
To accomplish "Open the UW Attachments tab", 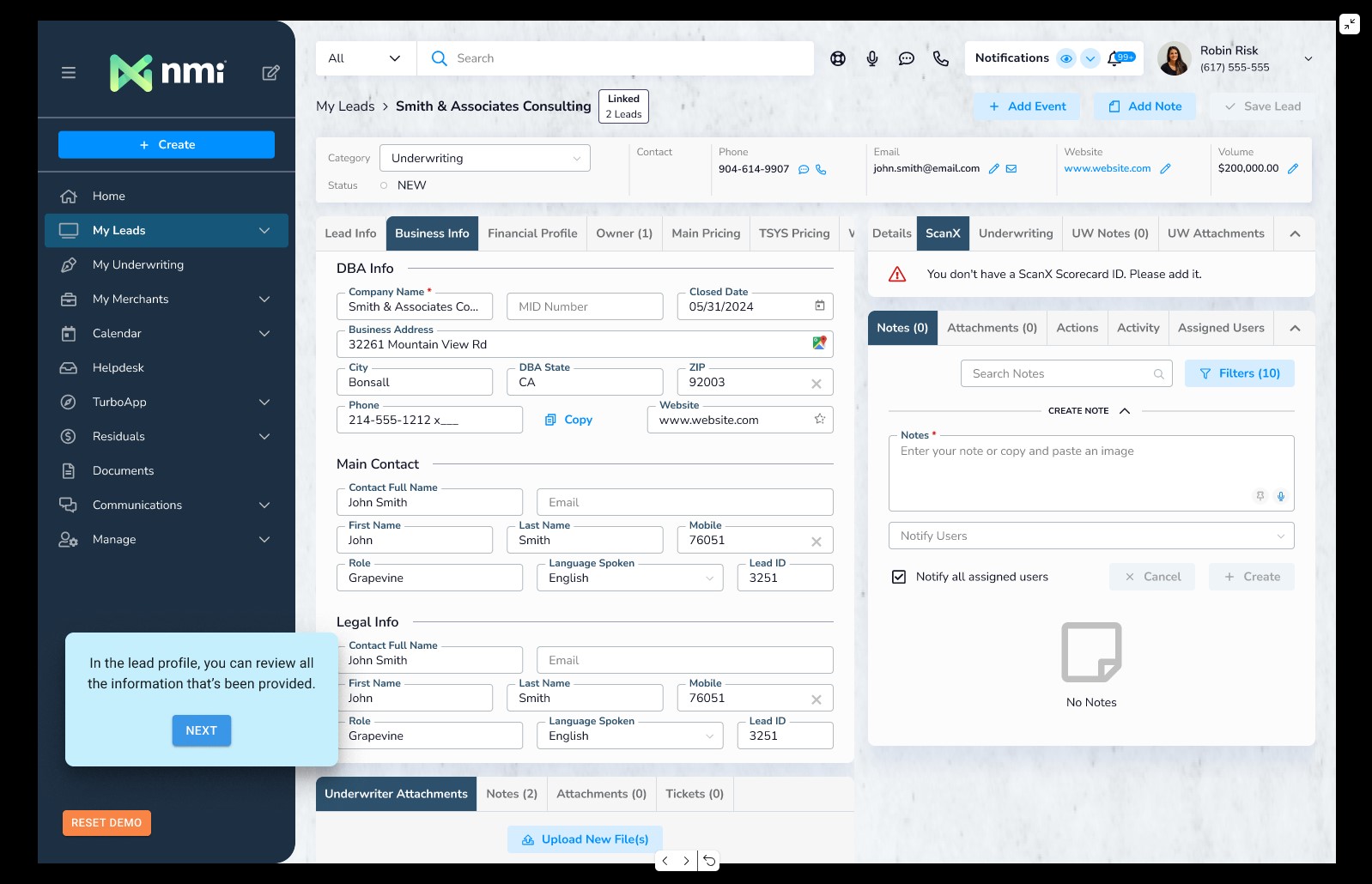I will [1215, 233].
